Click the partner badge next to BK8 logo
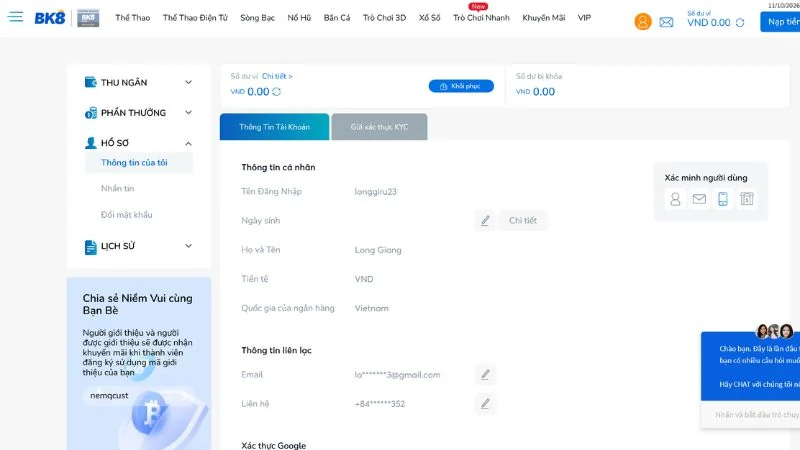The image size is (800, 450). point(88,18)
